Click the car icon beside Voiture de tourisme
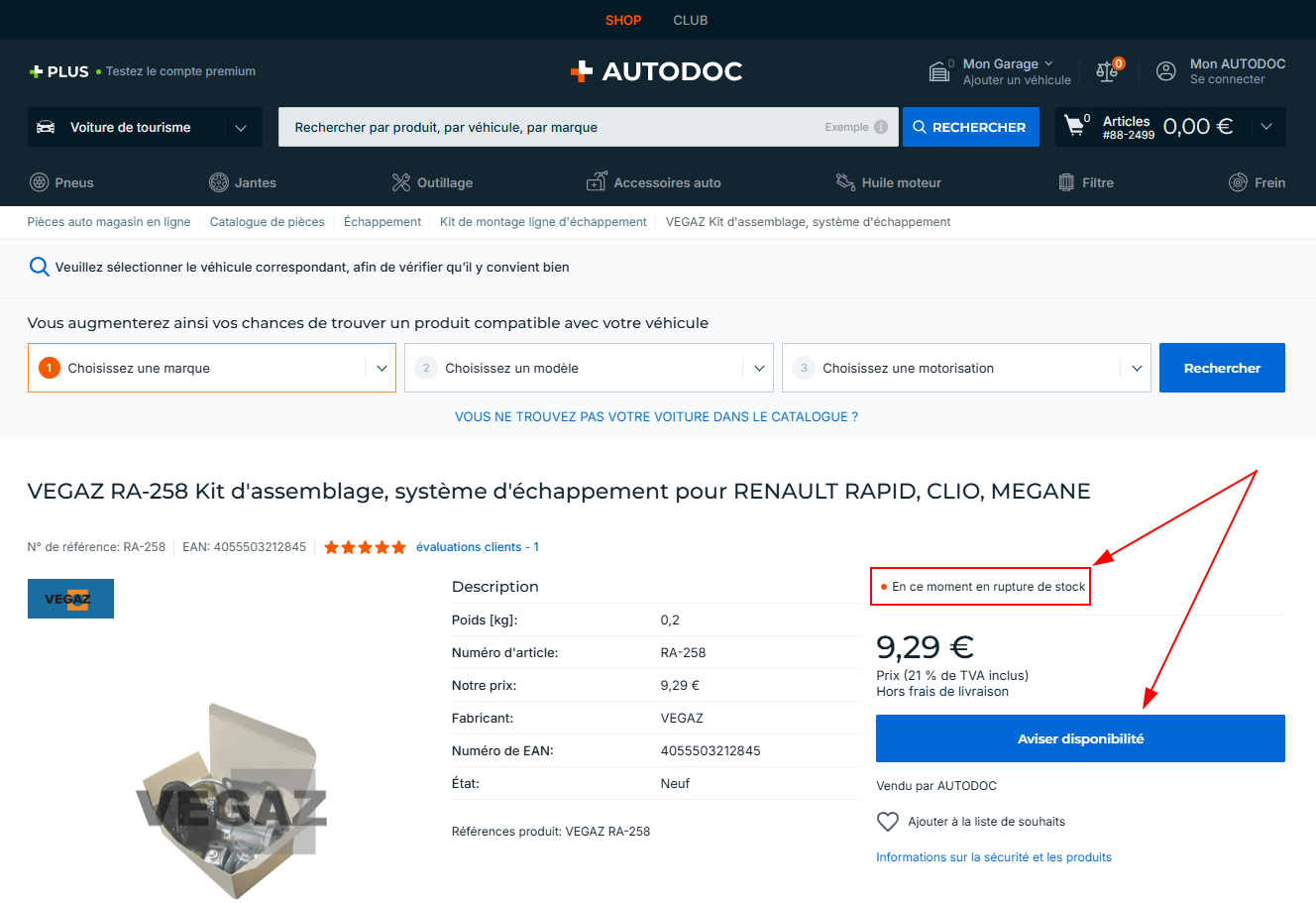 click(46, 127)
